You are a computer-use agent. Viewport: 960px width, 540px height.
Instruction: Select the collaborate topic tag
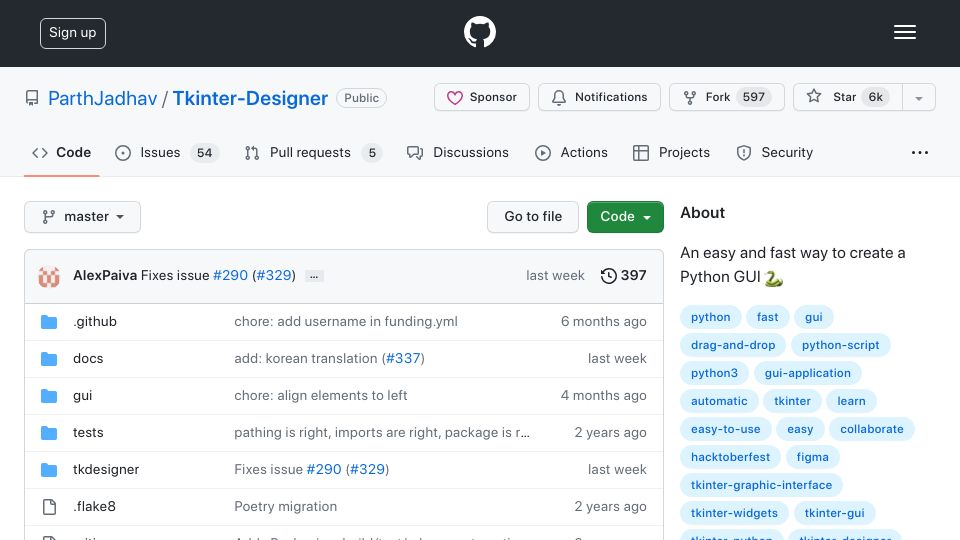coord(872,429)
